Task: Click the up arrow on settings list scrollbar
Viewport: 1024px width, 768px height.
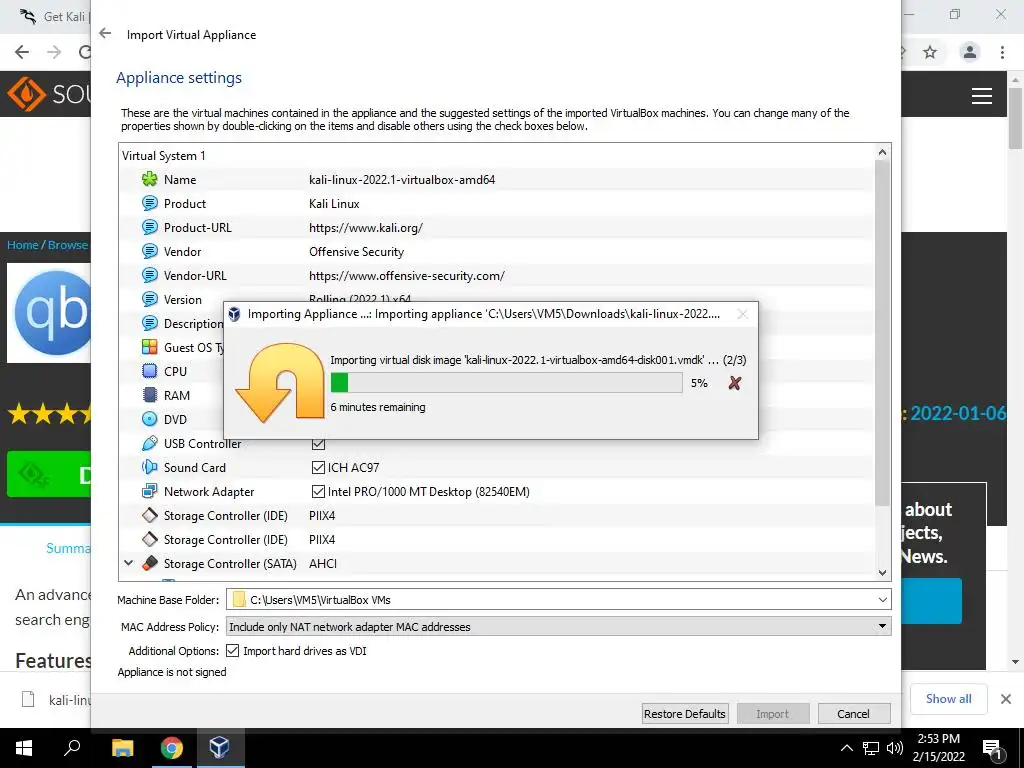Action: [882, 152]
